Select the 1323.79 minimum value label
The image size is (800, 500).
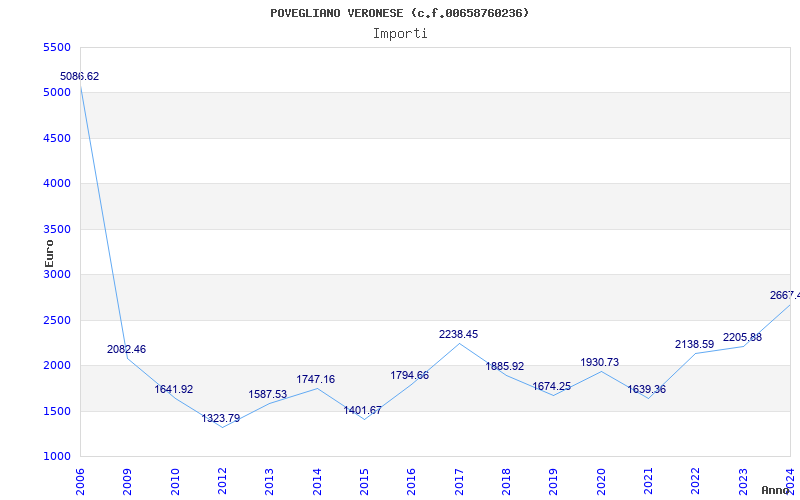[221, 418]
